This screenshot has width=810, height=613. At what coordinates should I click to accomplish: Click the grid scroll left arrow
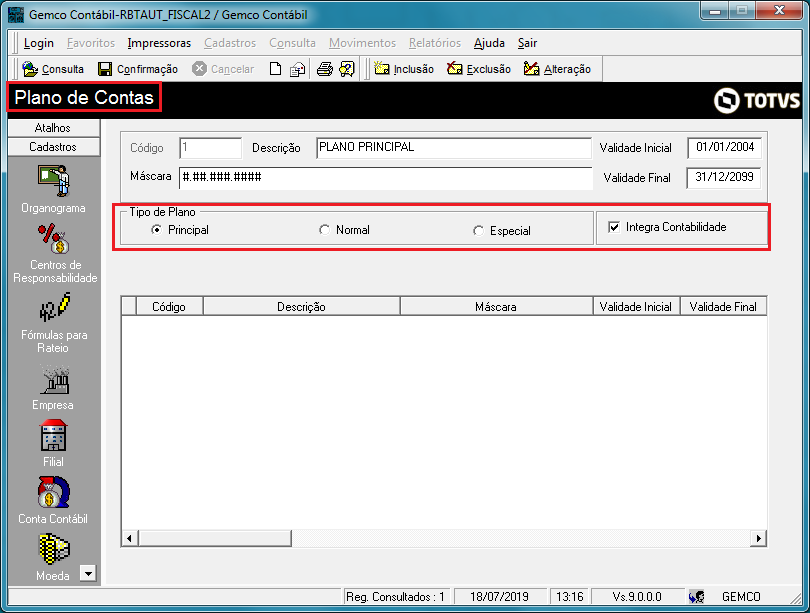[x=130, y=538]
